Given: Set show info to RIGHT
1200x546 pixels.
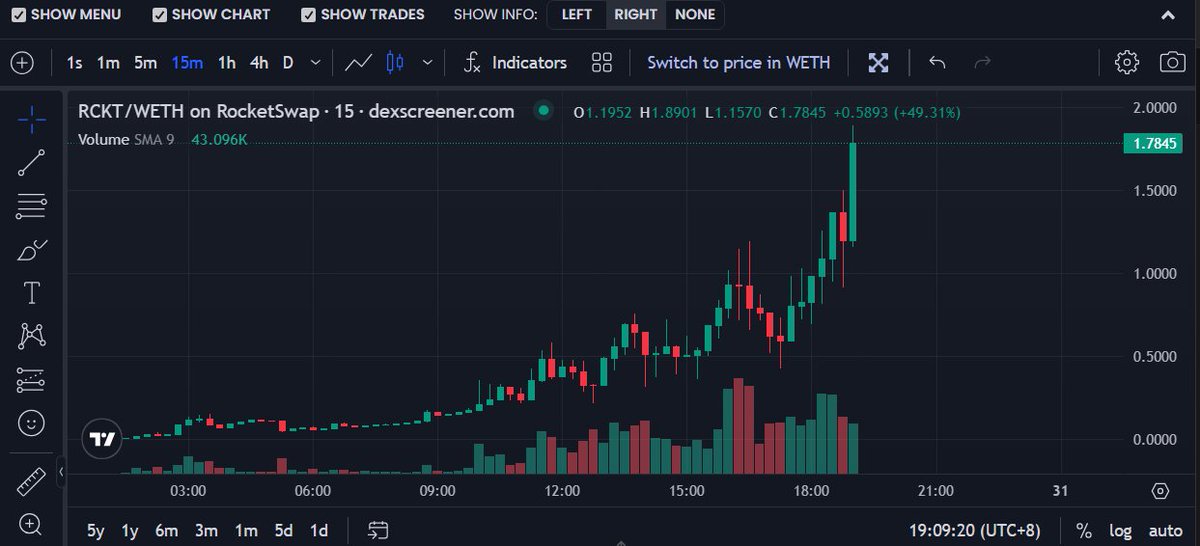Looking at the screenshot, I should click(x=636, y=14).
